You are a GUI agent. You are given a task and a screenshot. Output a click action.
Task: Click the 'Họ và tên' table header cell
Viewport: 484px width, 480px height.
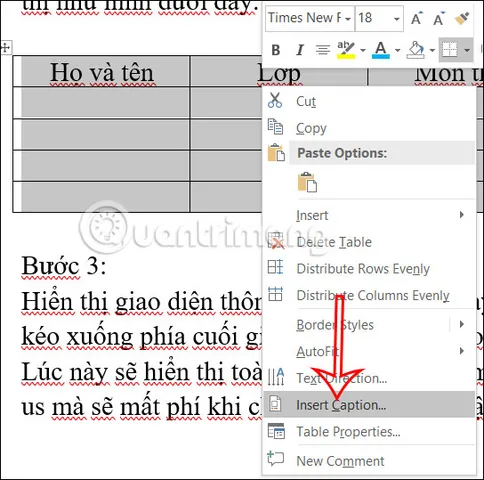pyautogui.click(x=102, y=71)
